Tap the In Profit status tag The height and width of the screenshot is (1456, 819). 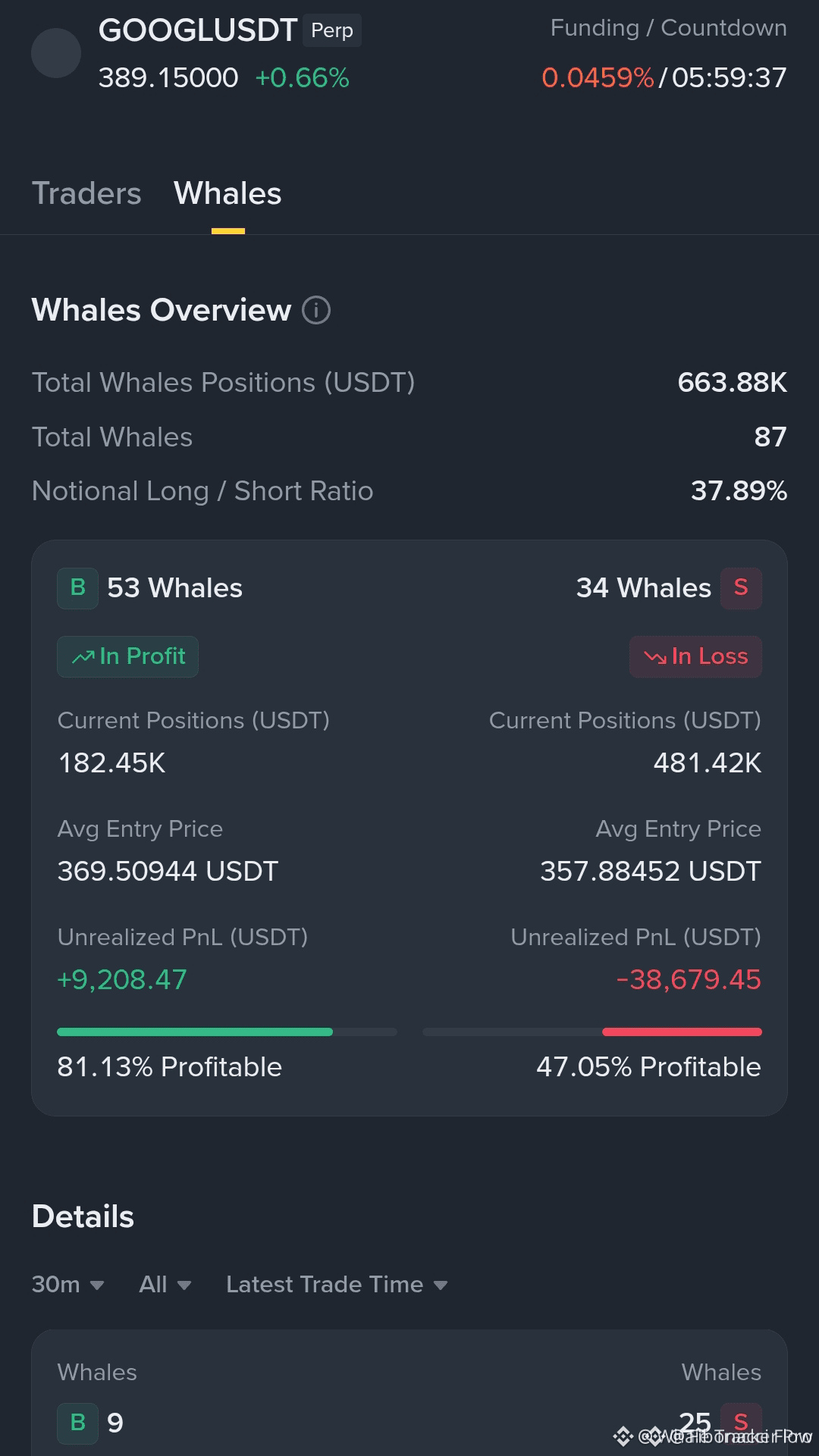127,656
